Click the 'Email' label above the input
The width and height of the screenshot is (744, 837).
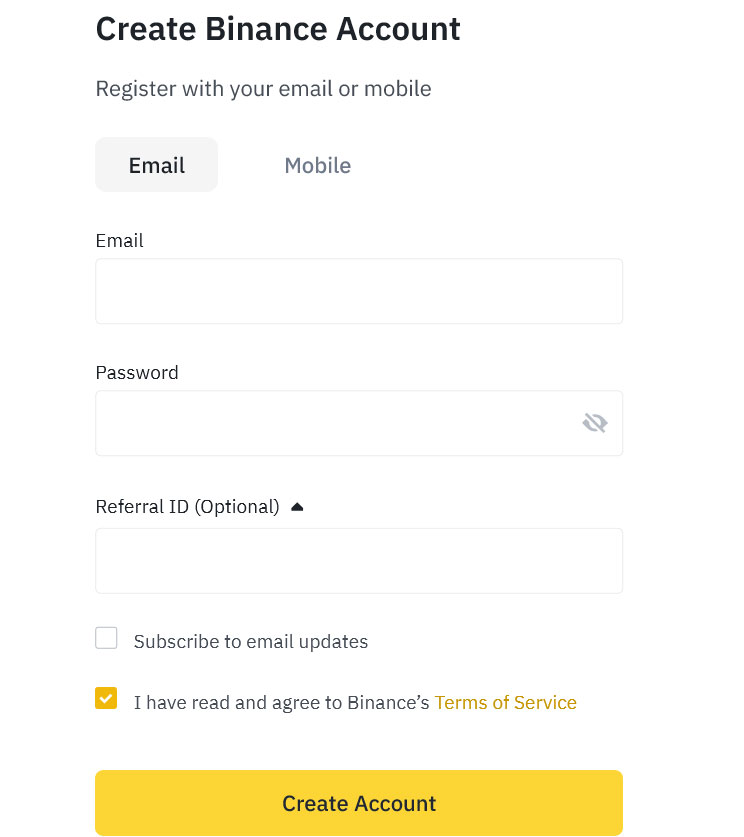pos(120,241)
